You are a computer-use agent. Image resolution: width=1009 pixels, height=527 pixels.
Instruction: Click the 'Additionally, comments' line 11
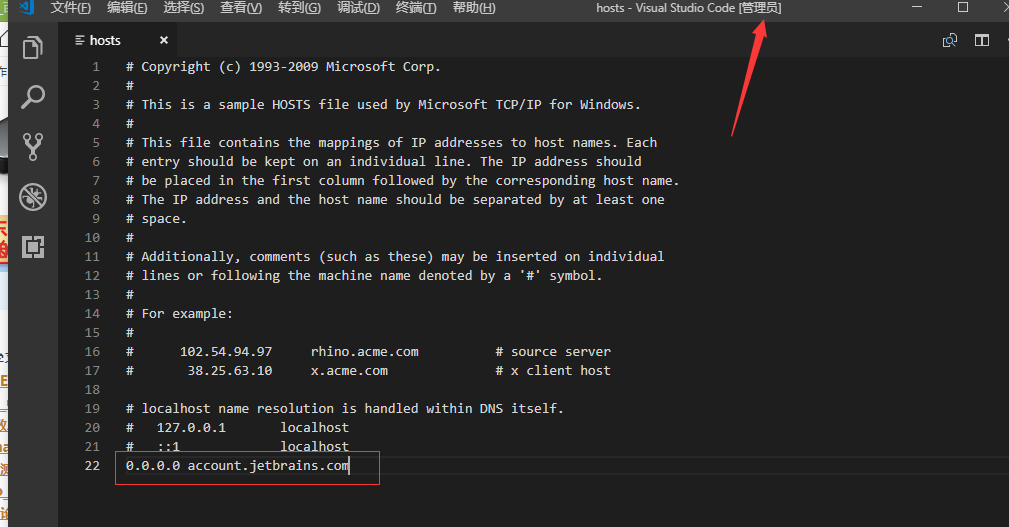pyautogui.click(x=395, y=256)
